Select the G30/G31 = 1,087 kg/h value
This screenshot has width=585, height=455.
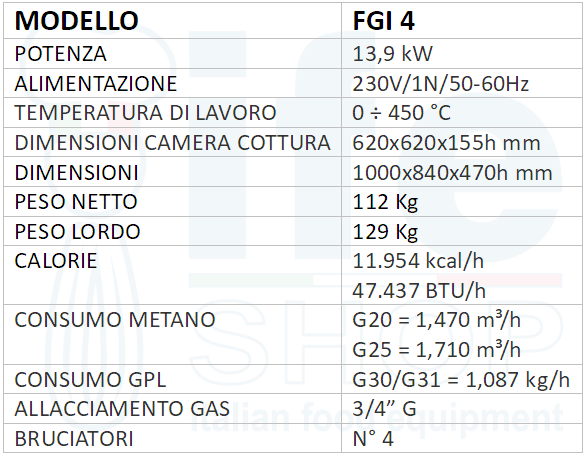pyautogui.click(x=461, y=380)
